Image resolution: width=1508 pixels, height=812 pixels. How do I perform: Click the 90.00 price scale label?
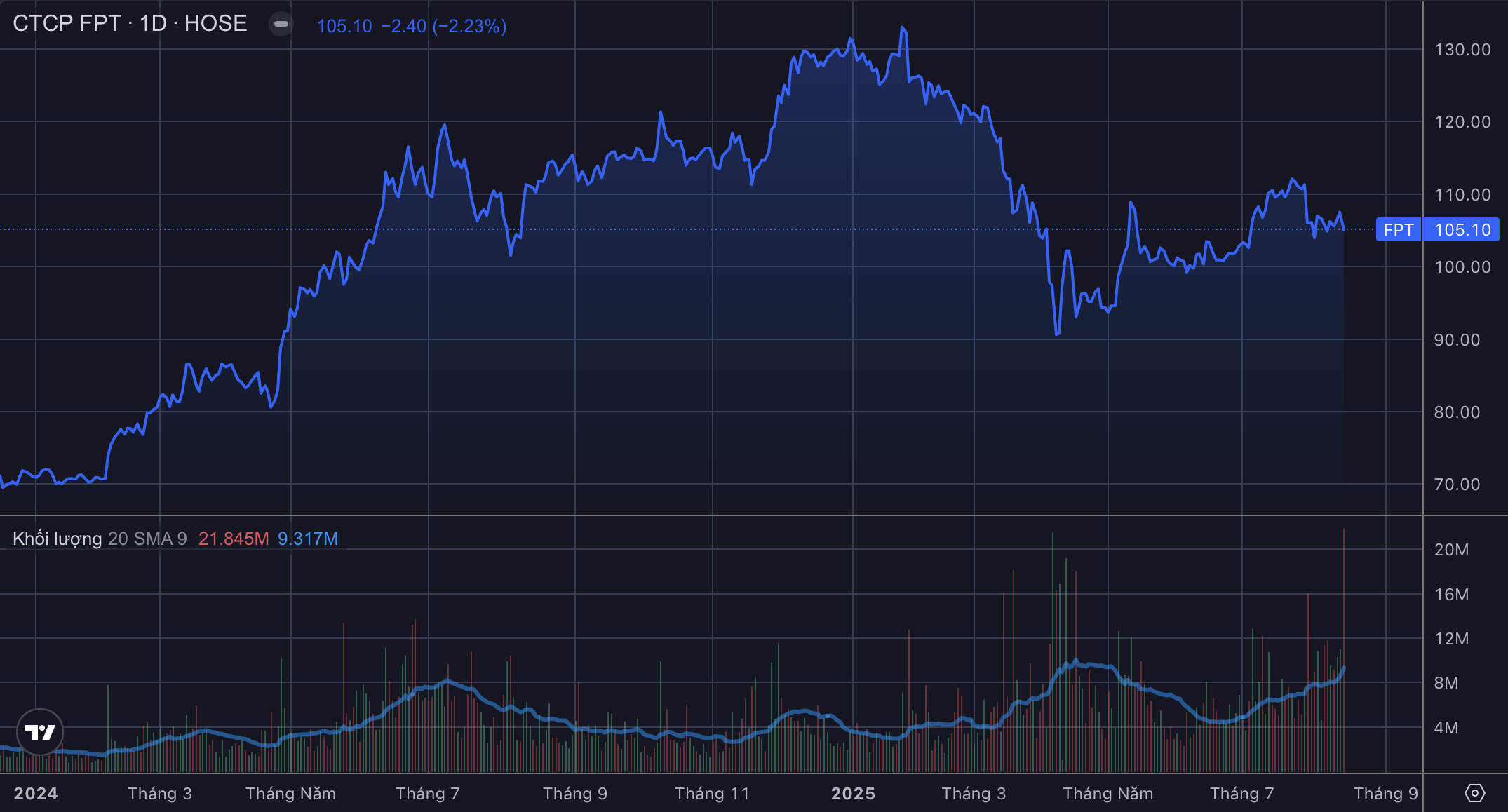click(x=1457, y=340)
